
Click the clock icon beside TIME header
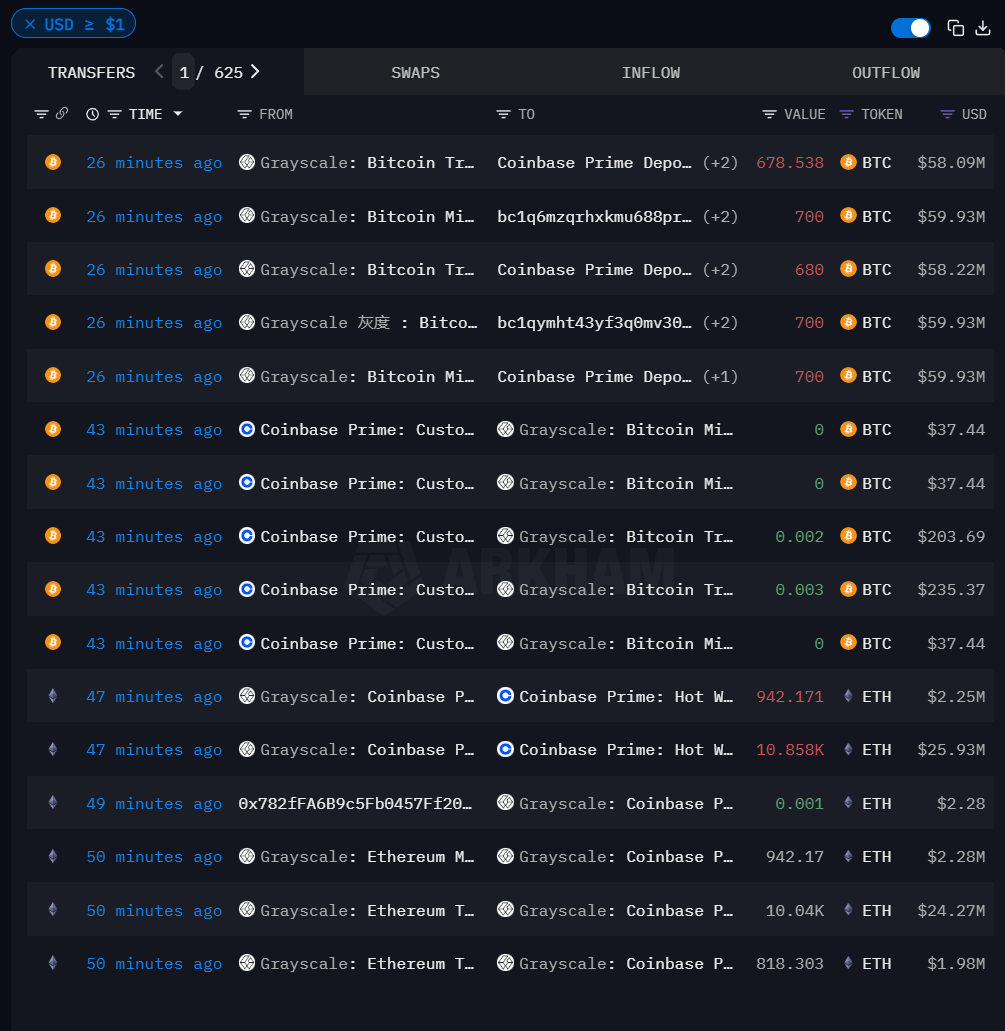pos(92,113)
